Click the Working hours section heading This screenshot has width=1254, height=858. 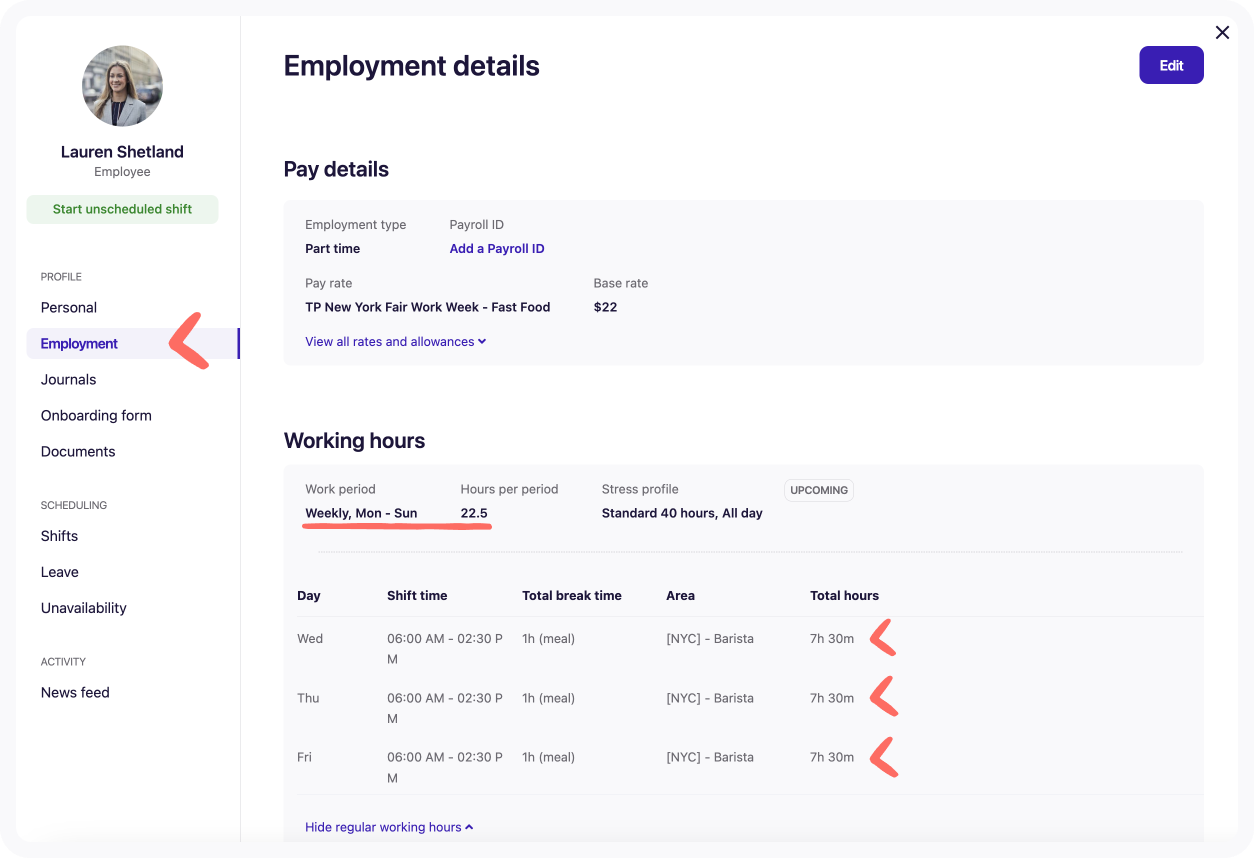click(354, 441)
